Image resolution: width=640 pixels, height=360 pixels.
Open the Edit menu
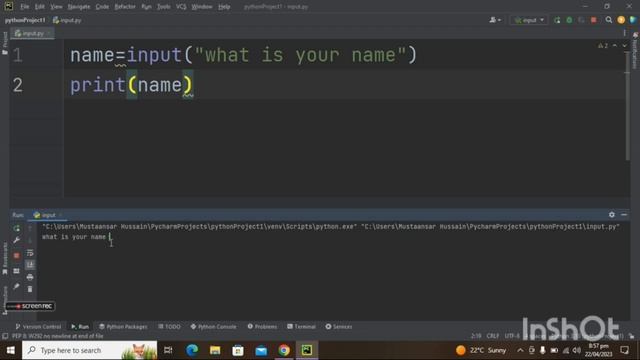pyautogui.click(x=40, y=7)
